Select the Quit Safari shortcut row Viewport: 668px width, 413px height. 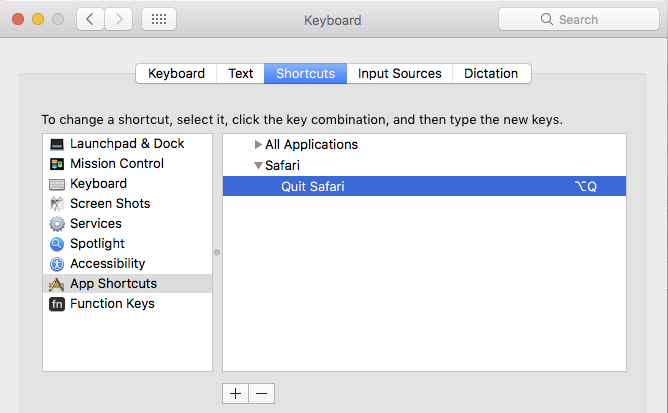424,186
